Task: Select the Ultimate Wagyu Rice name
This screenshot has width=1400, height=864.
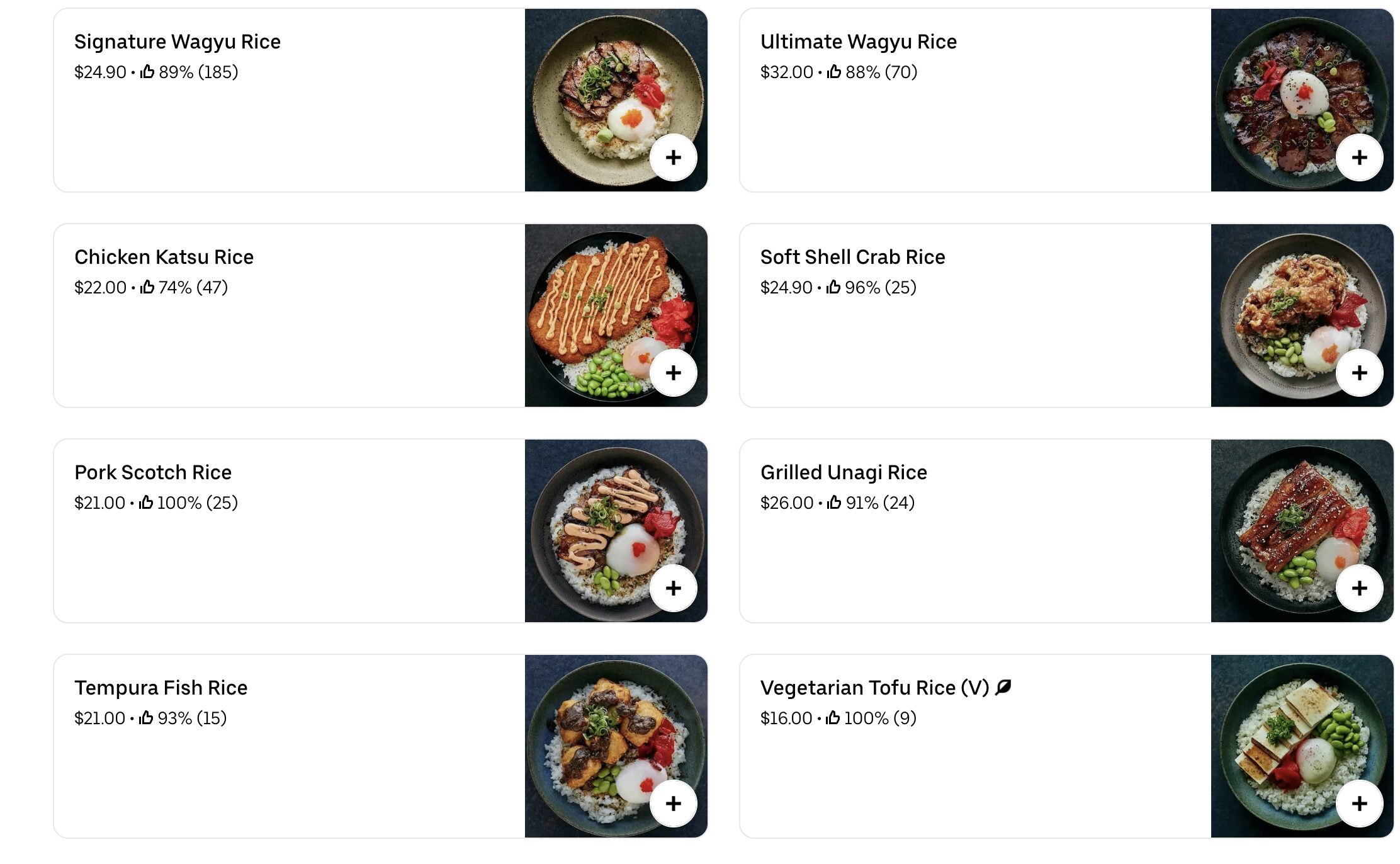Action: [x=858, y=42]
